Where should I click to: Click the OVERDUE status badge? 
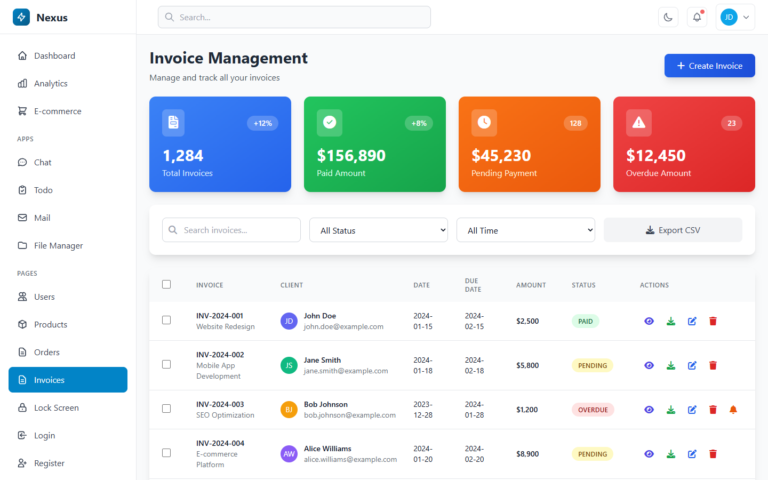coord(593,409)
